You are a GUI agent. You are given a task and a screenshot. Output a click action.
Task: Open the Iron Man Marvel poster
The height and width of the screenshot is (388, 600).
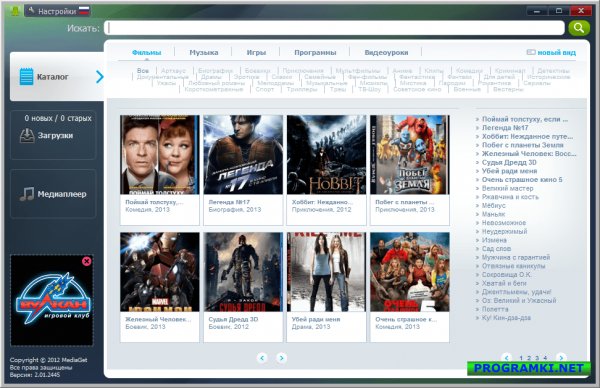click(160, 272)
